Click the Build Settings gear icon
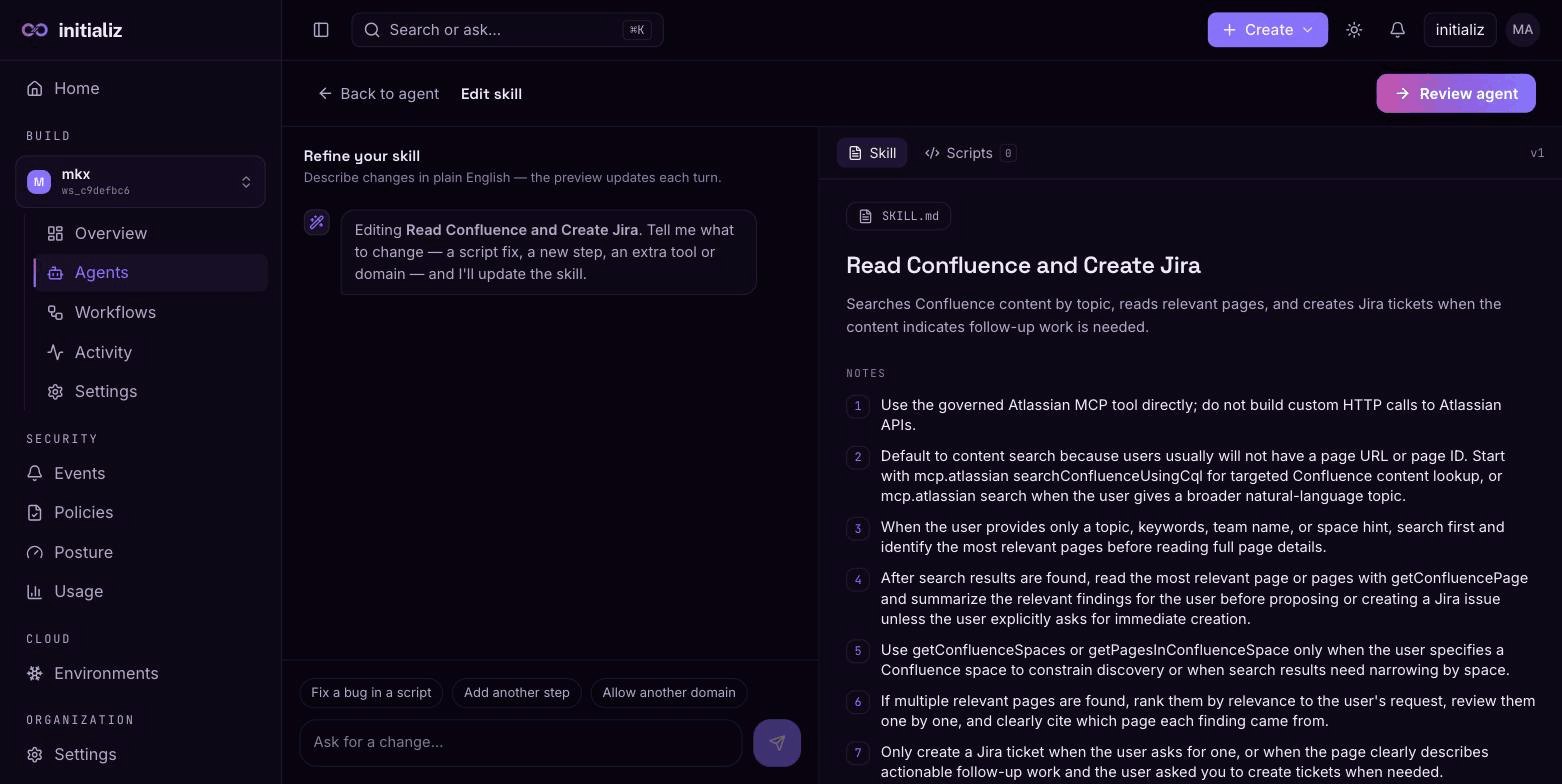Viewport: 1562px width, 784px height. (x=55, y=392)
